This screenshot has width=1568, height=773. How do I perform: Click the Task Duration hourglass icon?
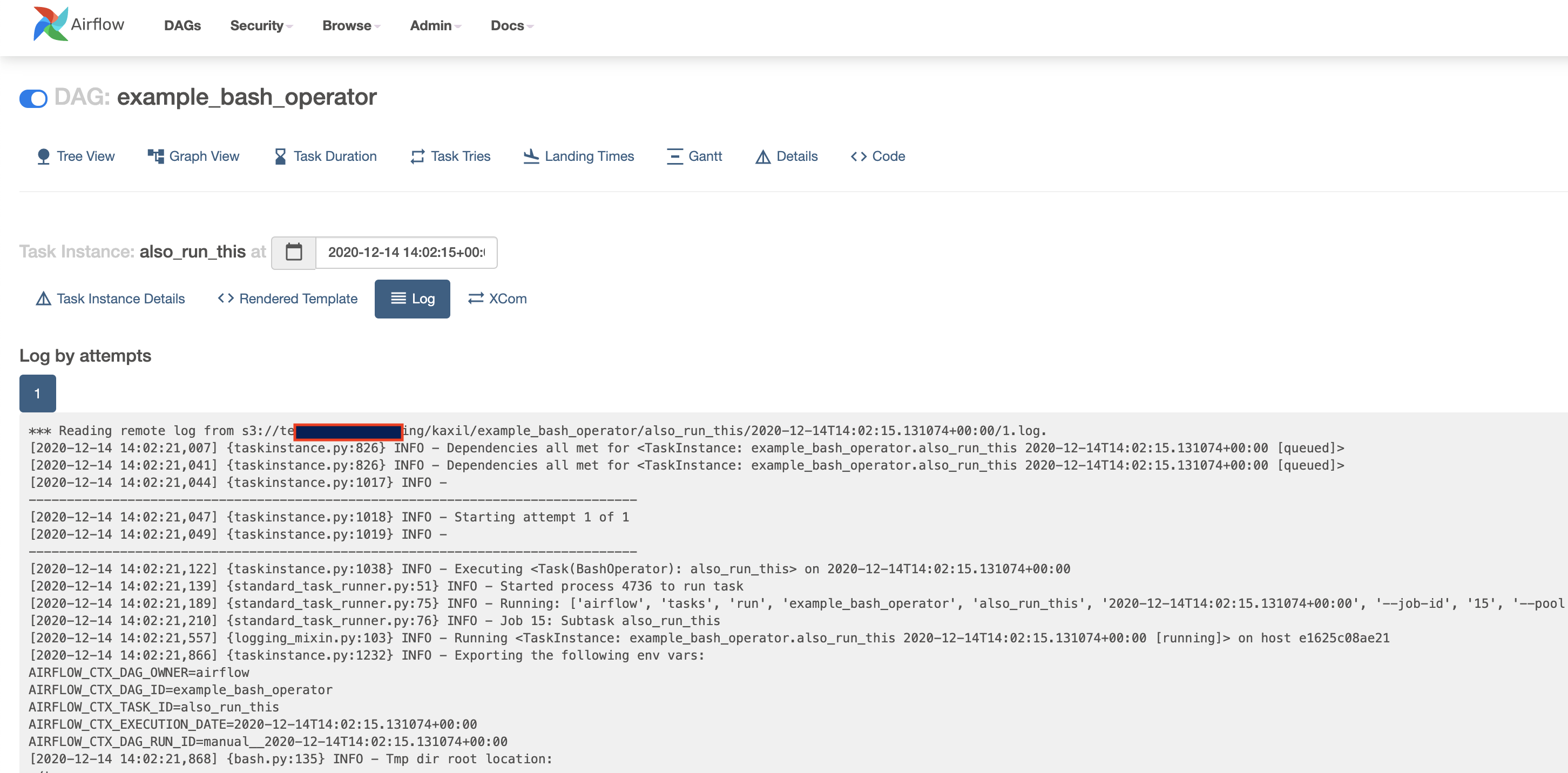(280, 157)
